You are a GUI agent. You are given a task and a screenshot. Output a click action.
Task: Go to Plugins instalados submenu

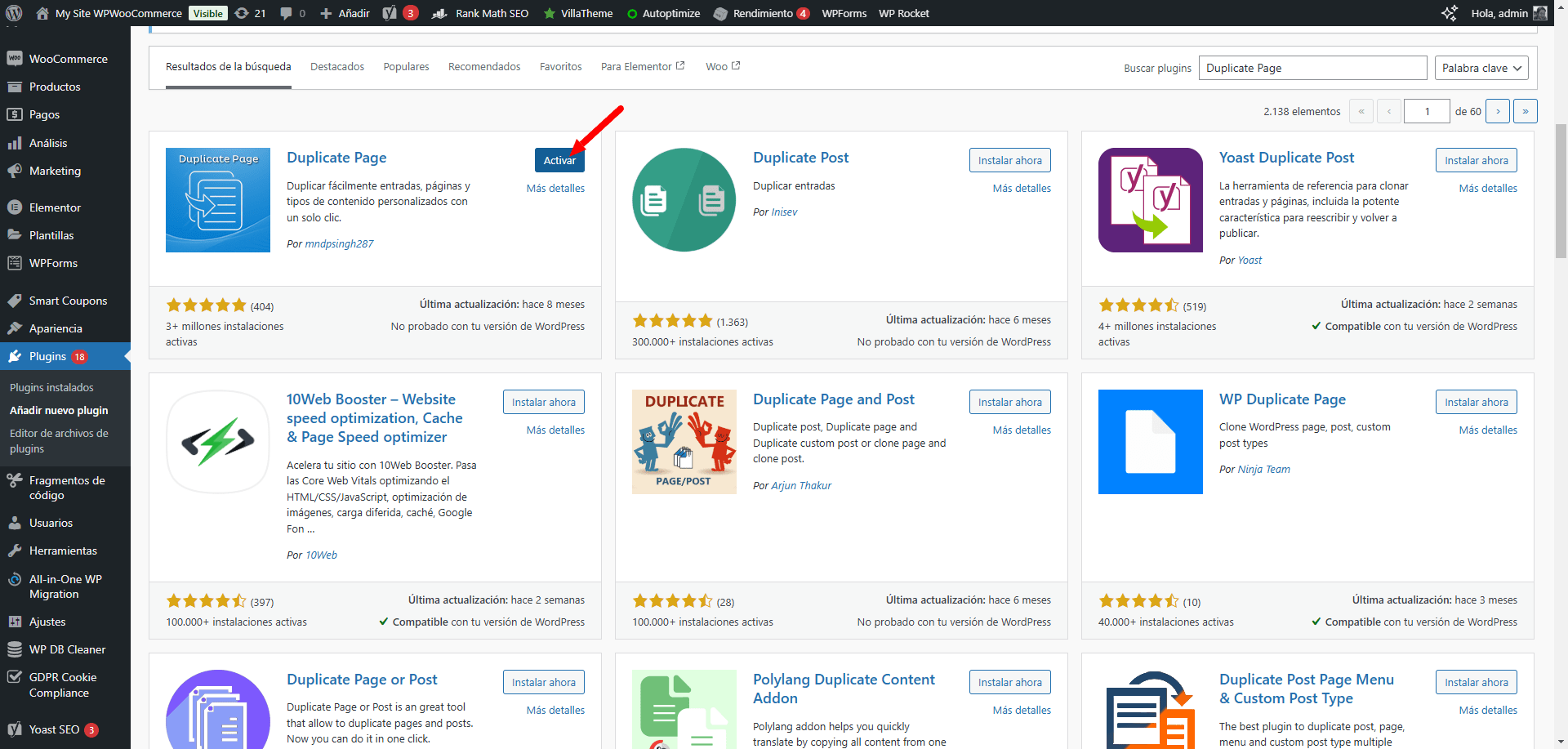point(51,387)
